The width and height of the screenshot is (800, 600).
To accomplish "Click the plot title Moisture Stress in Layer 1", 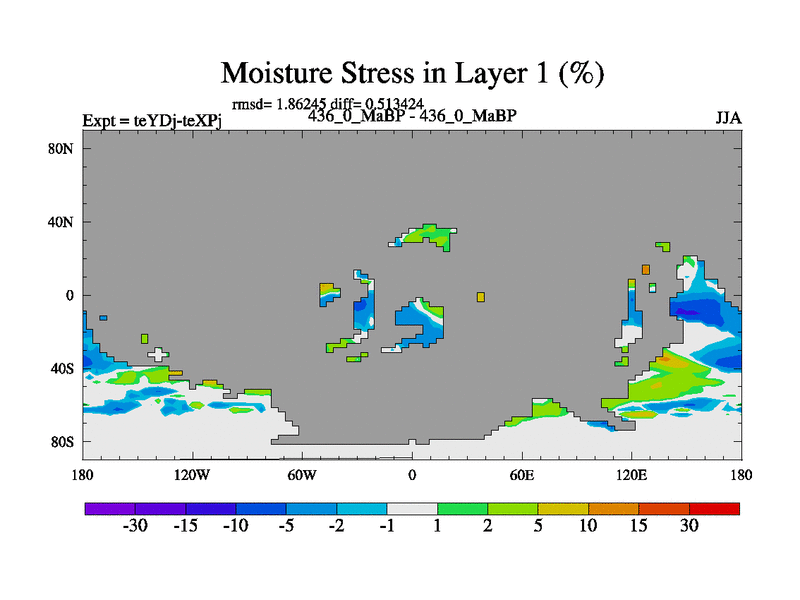I will [x=412, y=73].
